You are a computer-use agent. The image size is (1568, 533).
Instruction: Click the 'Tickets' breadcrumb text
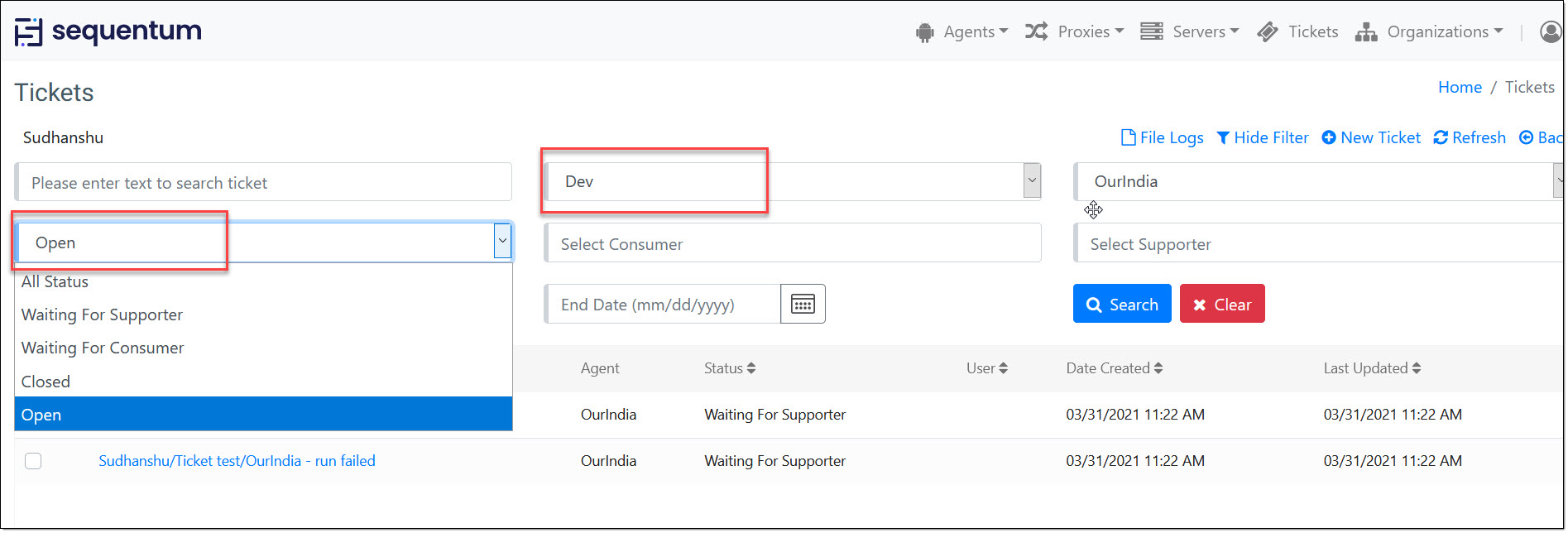click(x=1529, y=87)
